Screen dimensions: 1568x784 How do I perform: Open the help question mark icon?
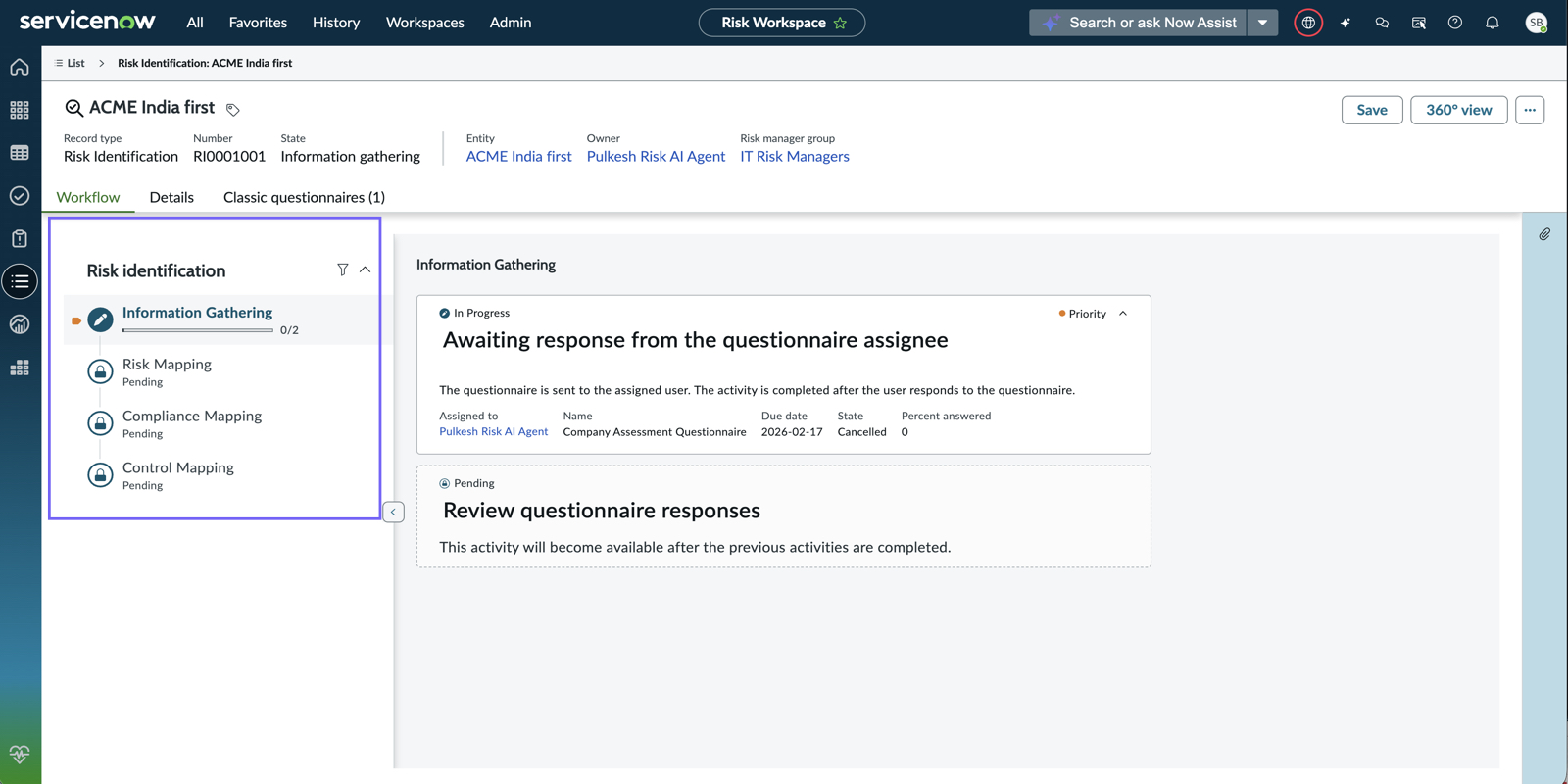pyautogui.click(x=1455, y=23)
